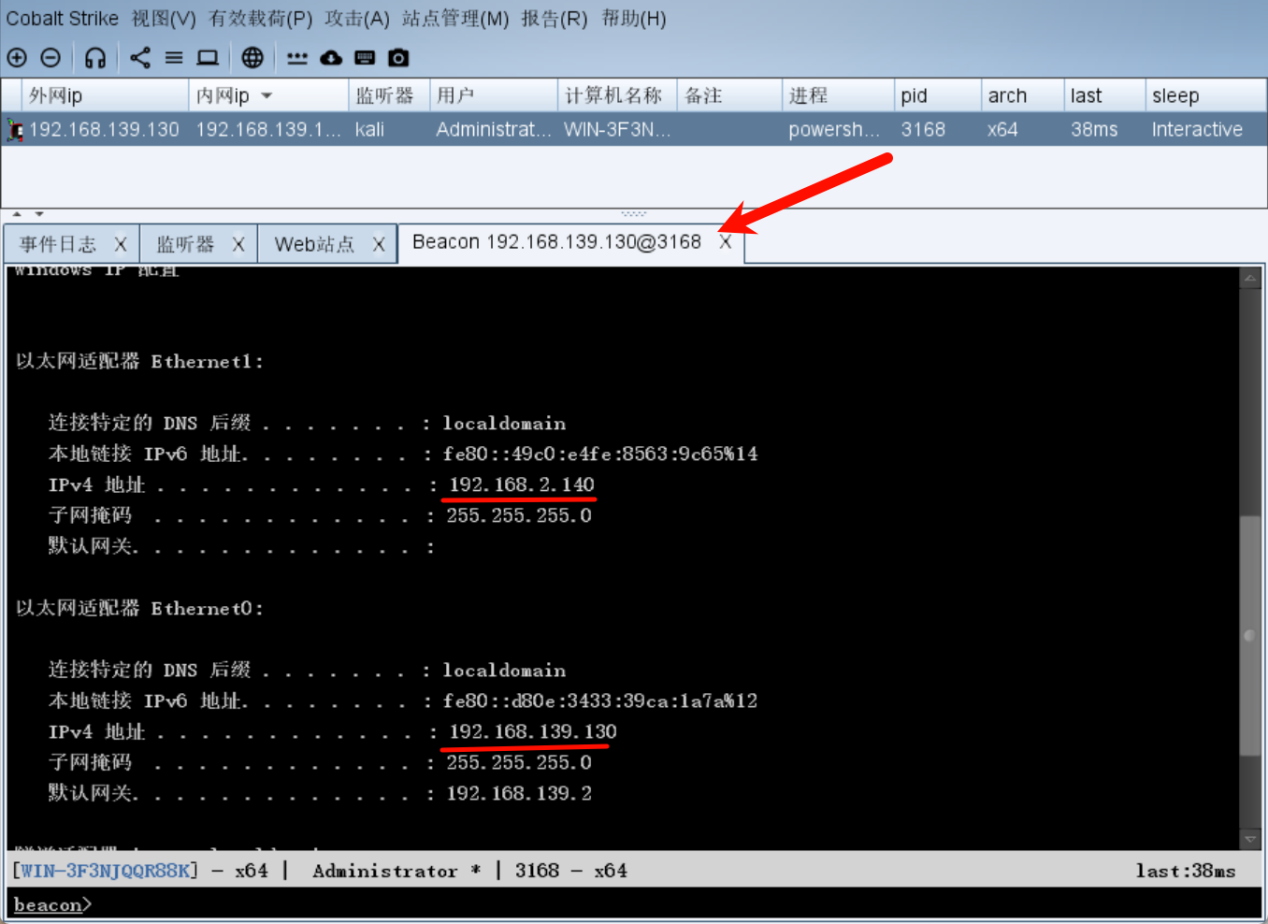The image size is (1268, 924).
Task: Click the globe toolbar icon
Action: [x=253, y=58]
